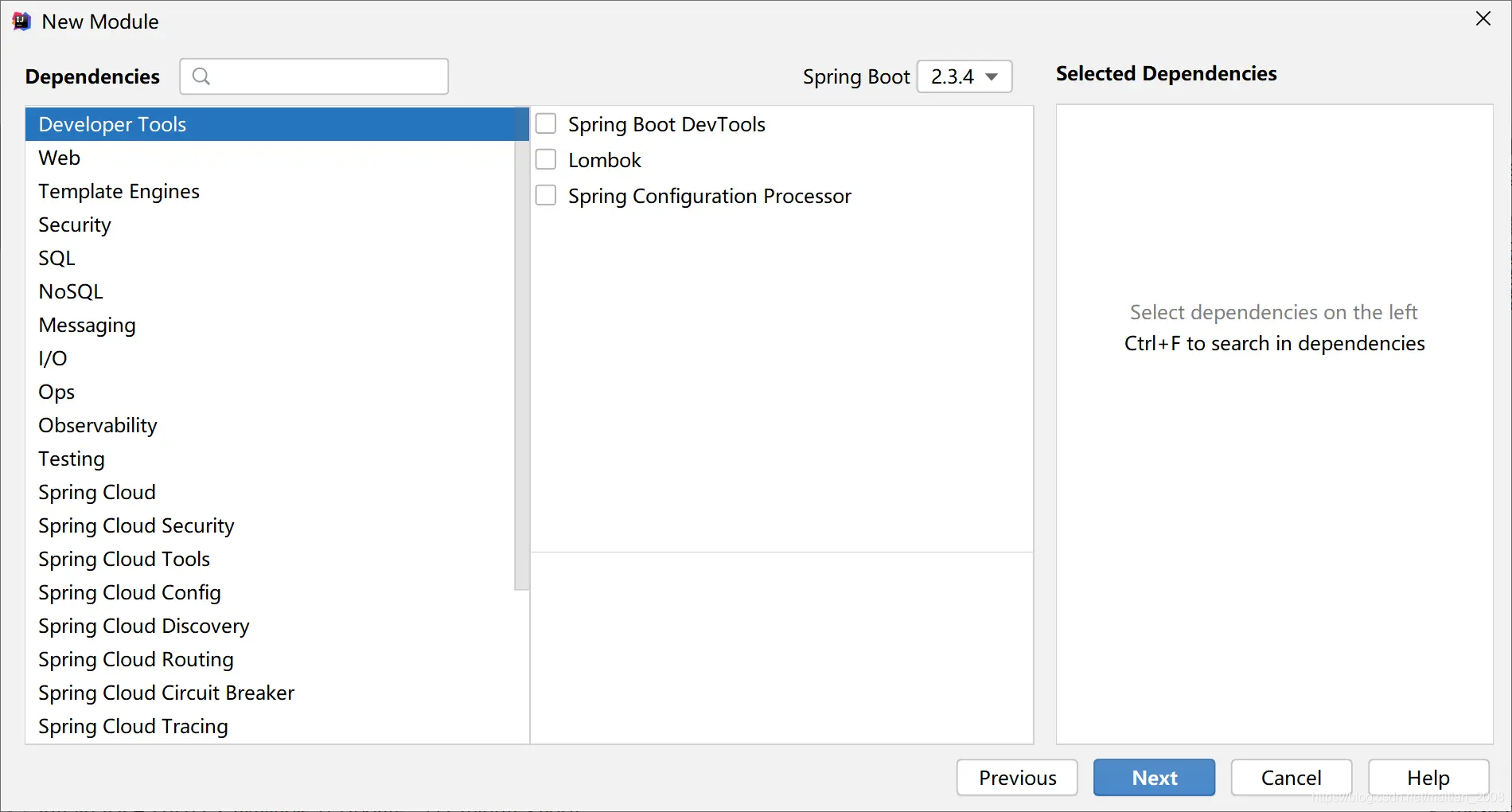Screen dimensions: 1512x812
Task: Select the I/O category
Action: pos(271,358)
